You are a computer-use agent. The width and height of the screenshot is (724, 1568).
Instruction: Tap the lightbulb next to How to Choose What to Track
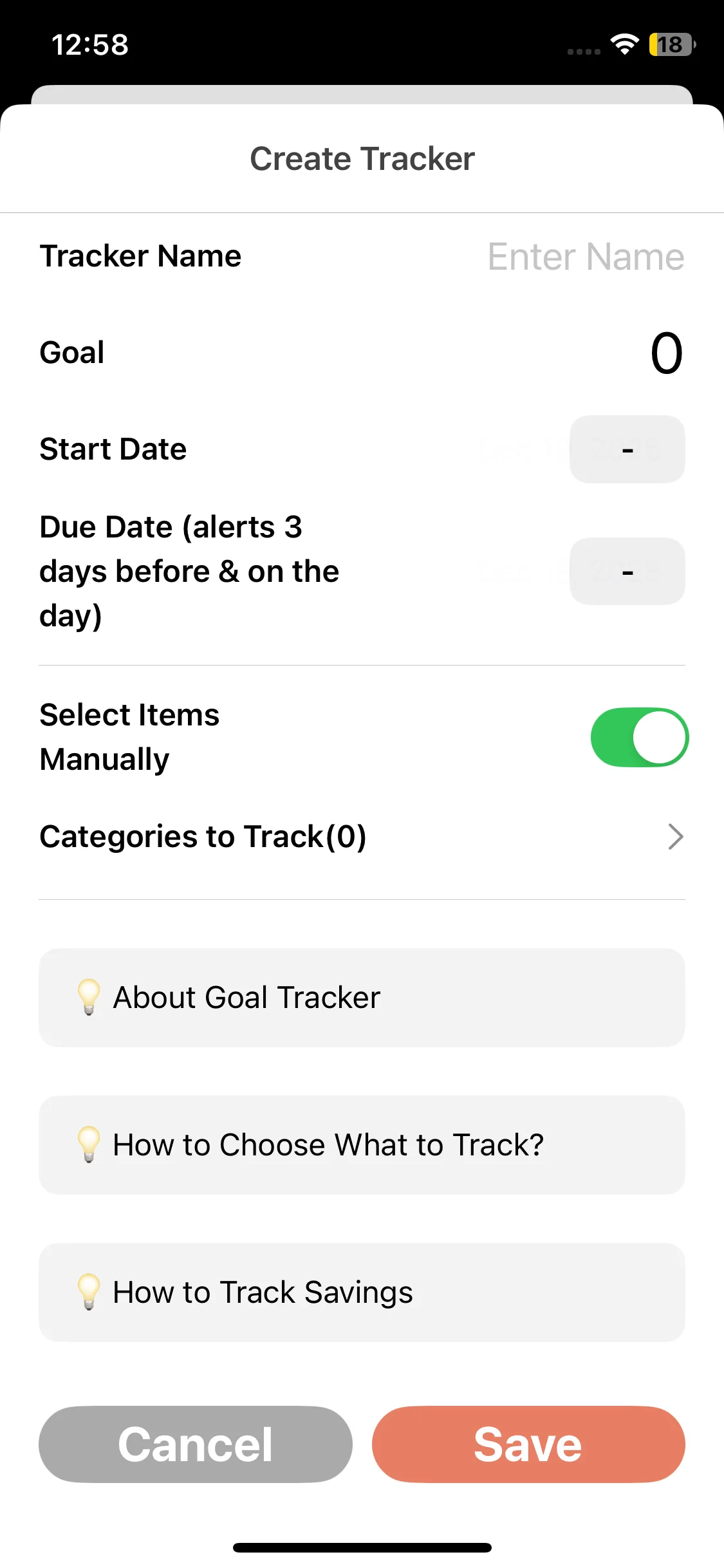(89, 1144)
